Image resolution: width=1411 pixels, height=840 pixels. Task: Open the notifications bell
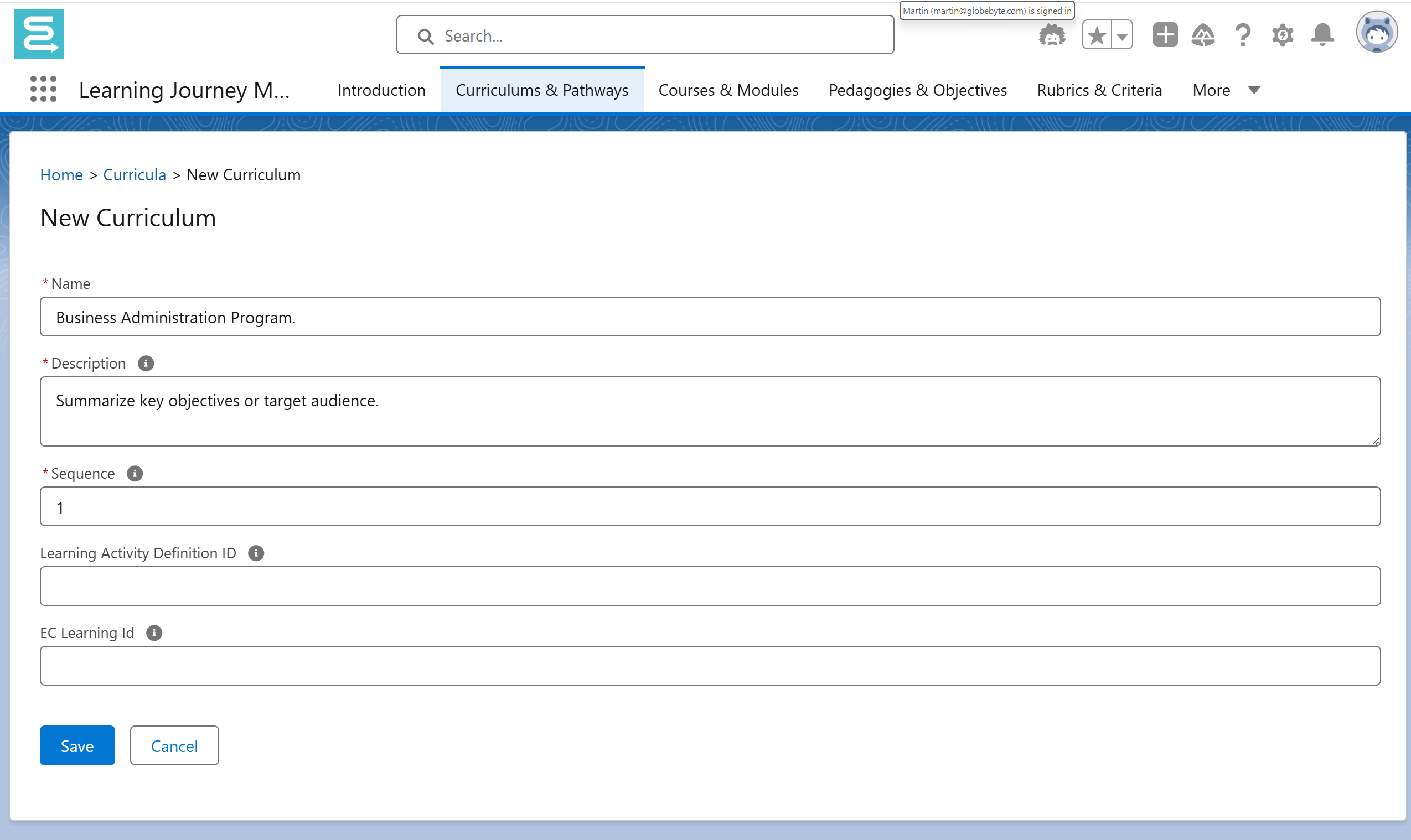click(1322, 35)
